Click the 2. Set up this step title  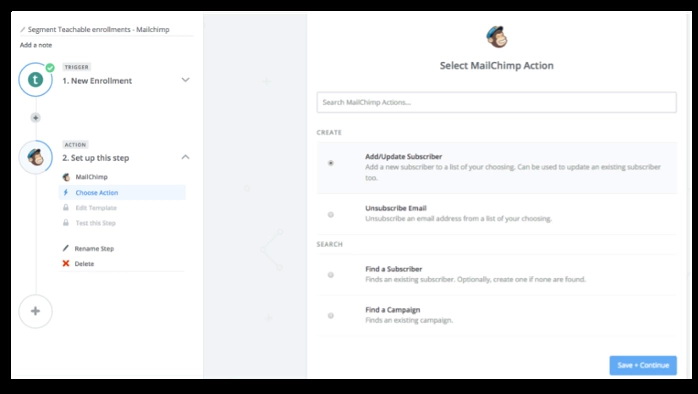click(96, 158)
